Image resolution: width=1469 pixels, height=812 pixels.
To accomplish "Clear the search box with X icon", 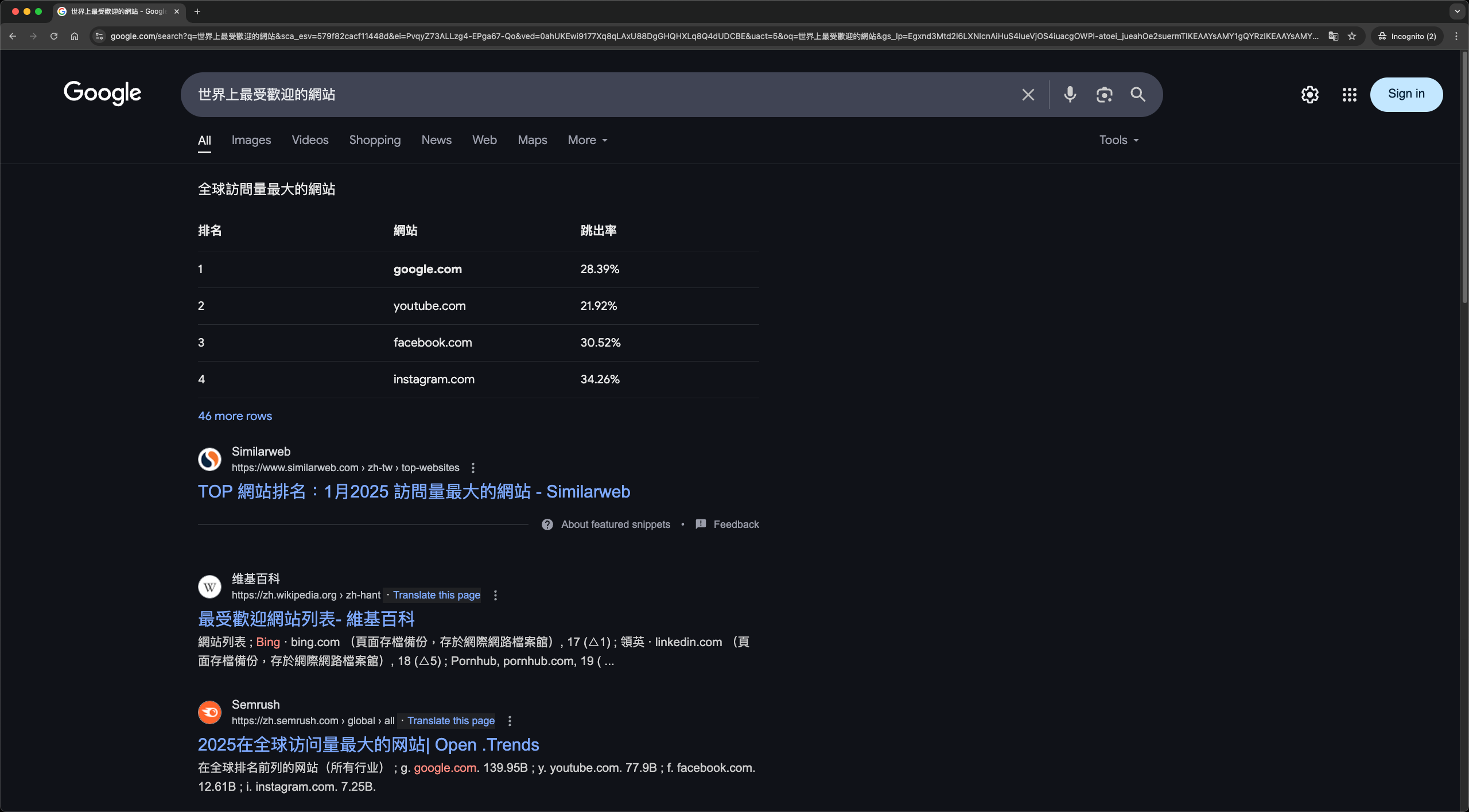I will pos(1028,95).
